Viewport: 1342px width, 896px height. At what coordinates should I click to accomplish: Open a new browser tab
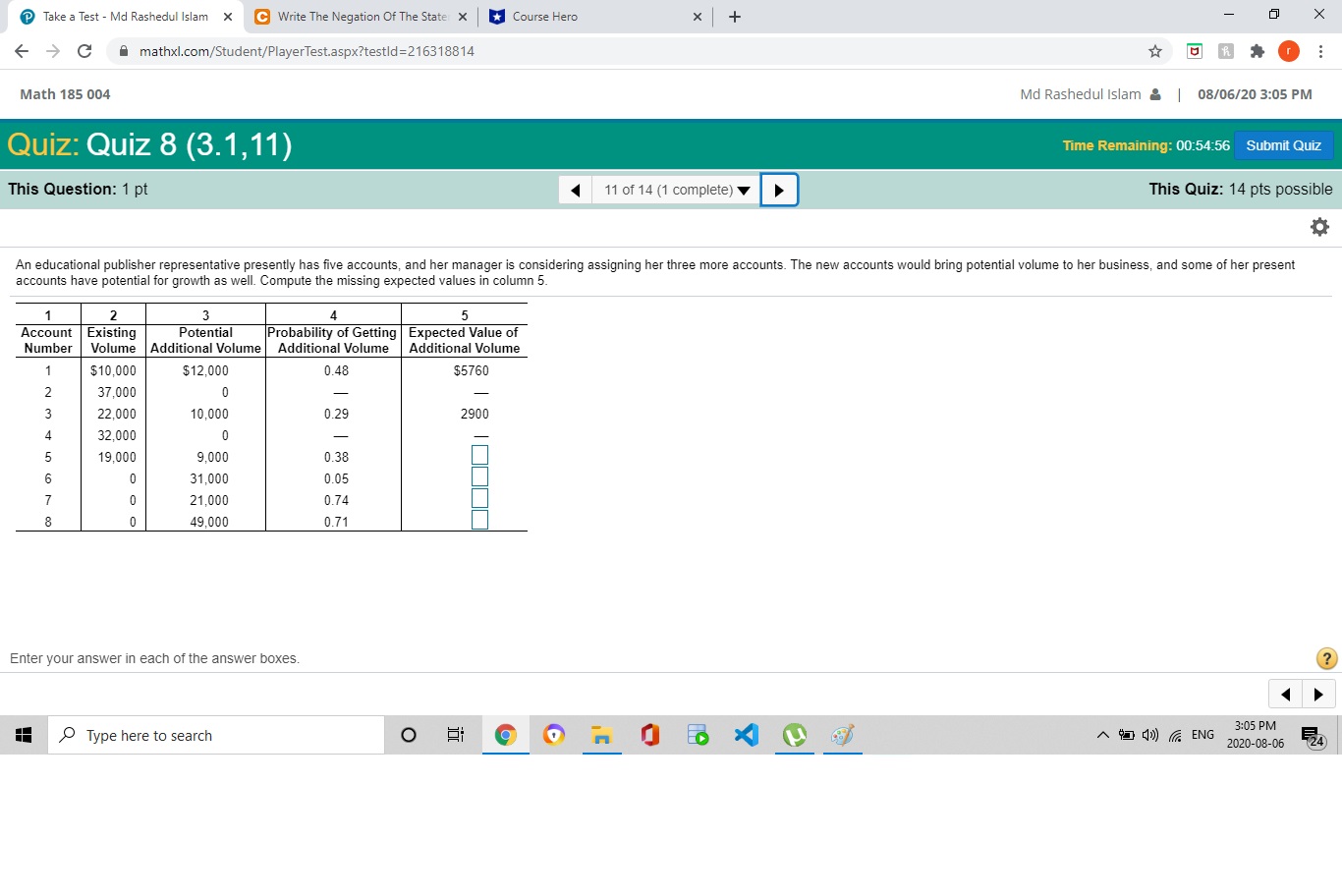point(735,17)
